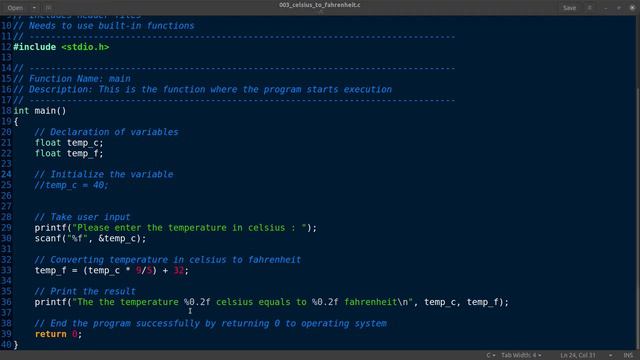Click the file title 003_celsius_to_fahrenheit.c

320,5
